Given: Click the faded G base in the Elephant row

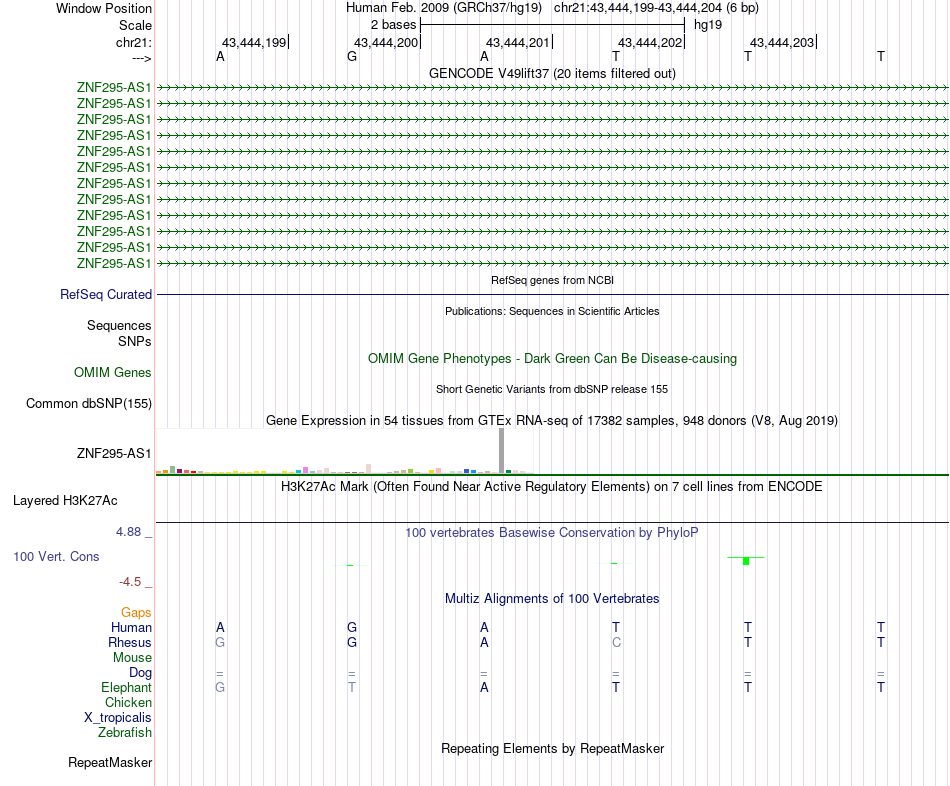Looking at the screenshot, I should 220,687.
